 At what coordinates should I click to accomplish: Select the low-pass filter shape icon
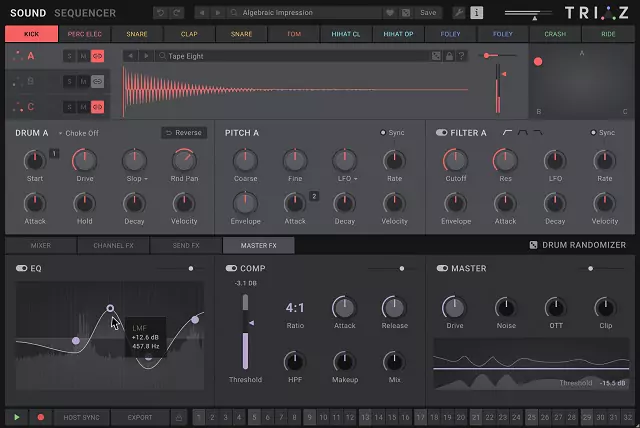pyautogui.click(x=538, y=133)
